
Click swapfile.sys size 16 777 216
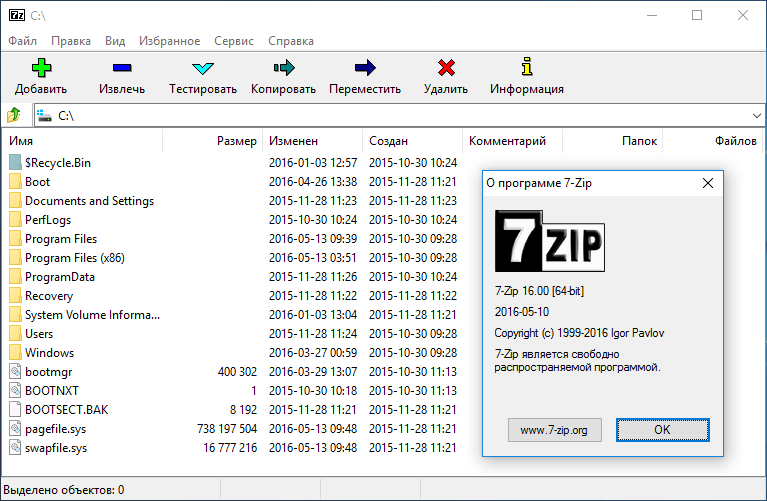(230, 448)
